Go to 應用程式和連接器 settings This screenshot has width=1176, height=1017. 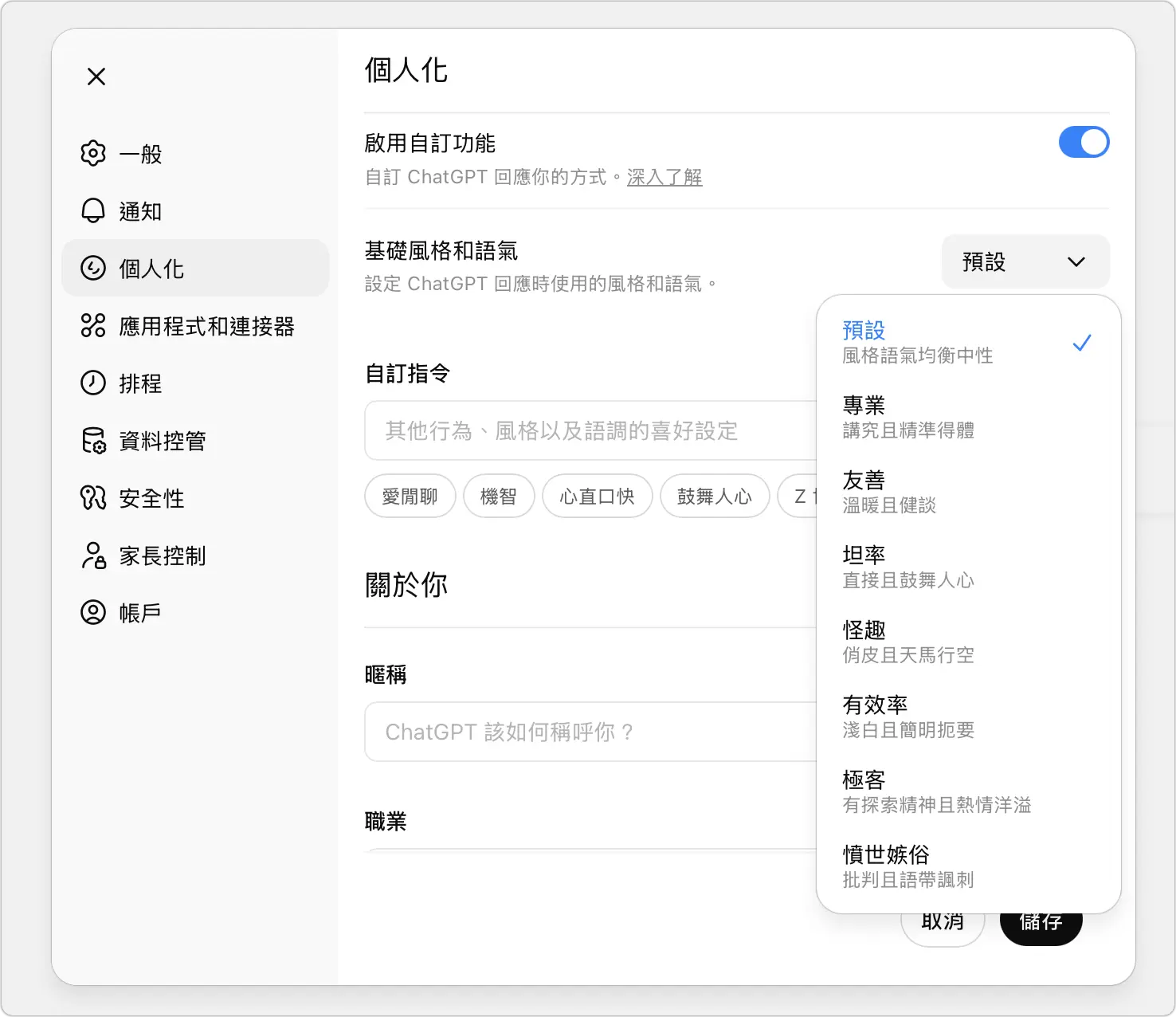[195, 325]
